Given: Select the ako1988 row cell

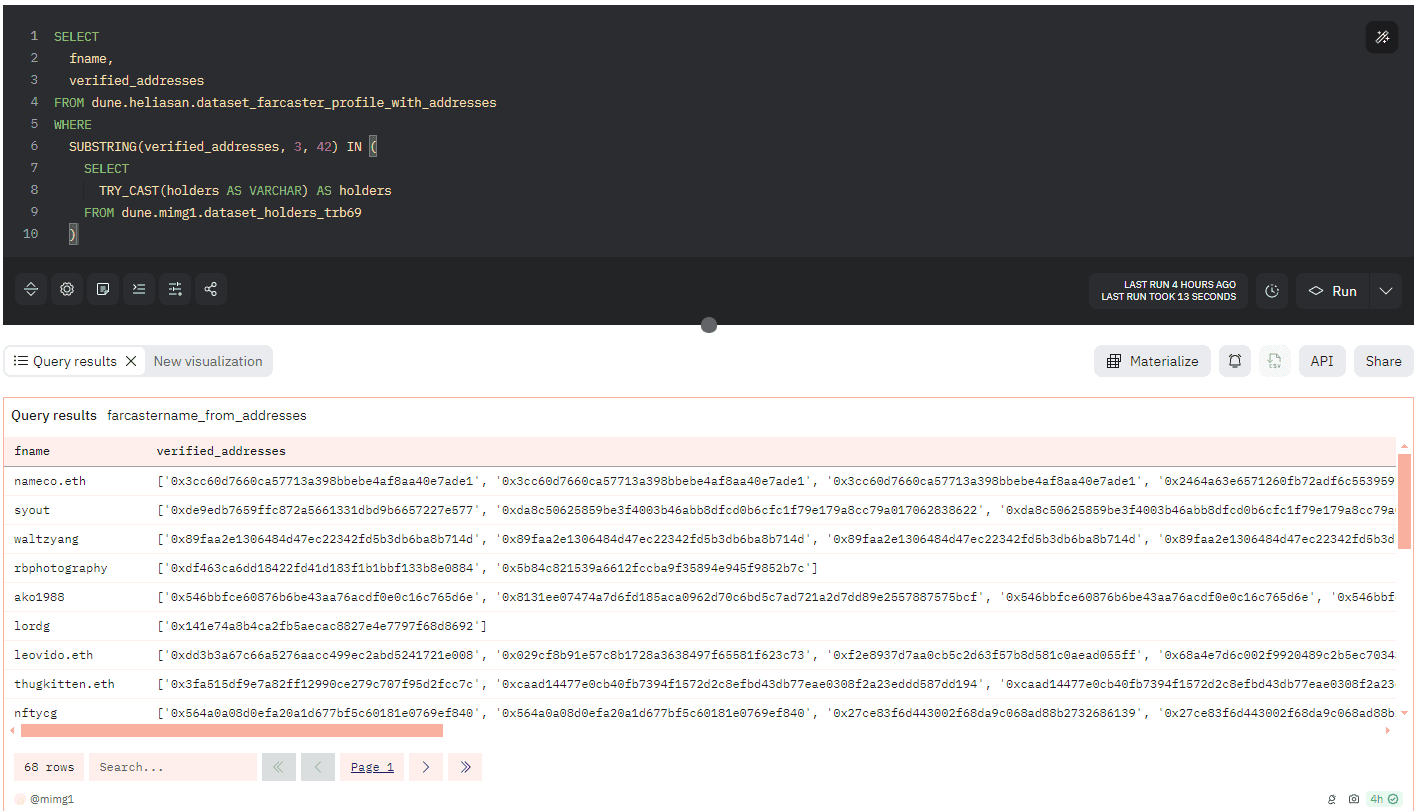Looking at the screenshot, I should (39, 597).
